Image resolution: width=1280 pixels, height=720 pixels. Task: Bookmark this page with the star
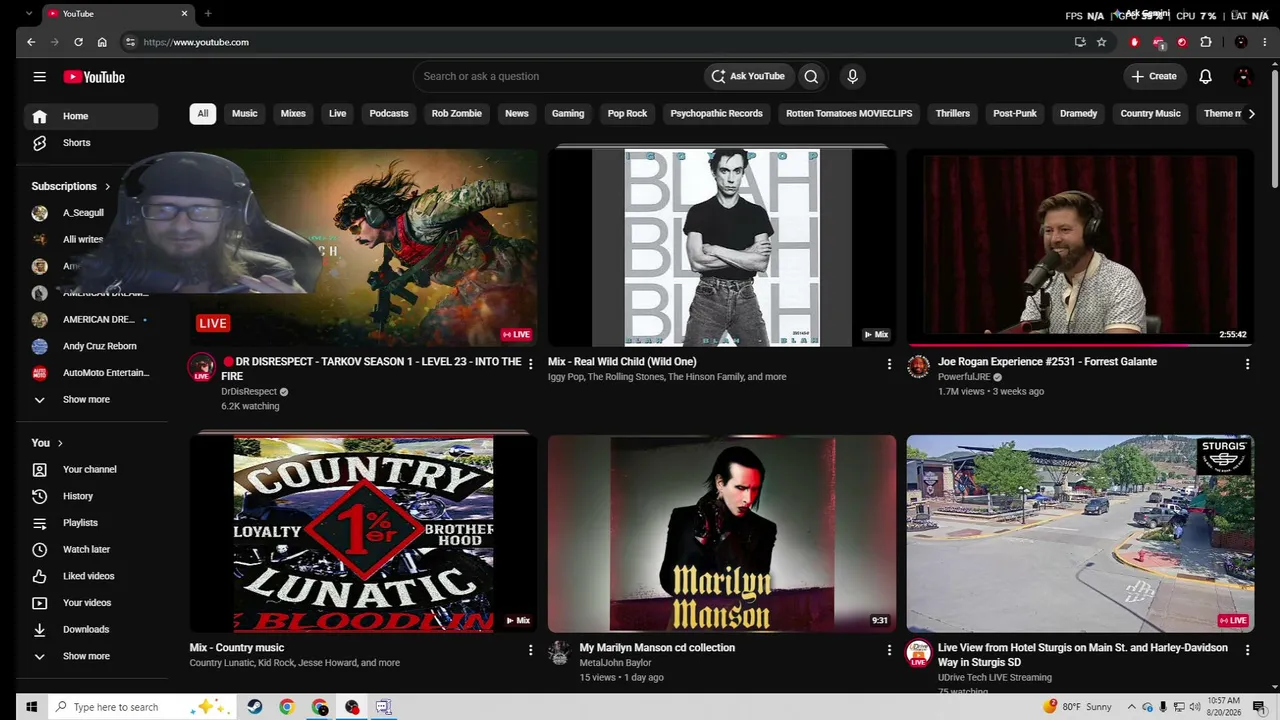1101,42
